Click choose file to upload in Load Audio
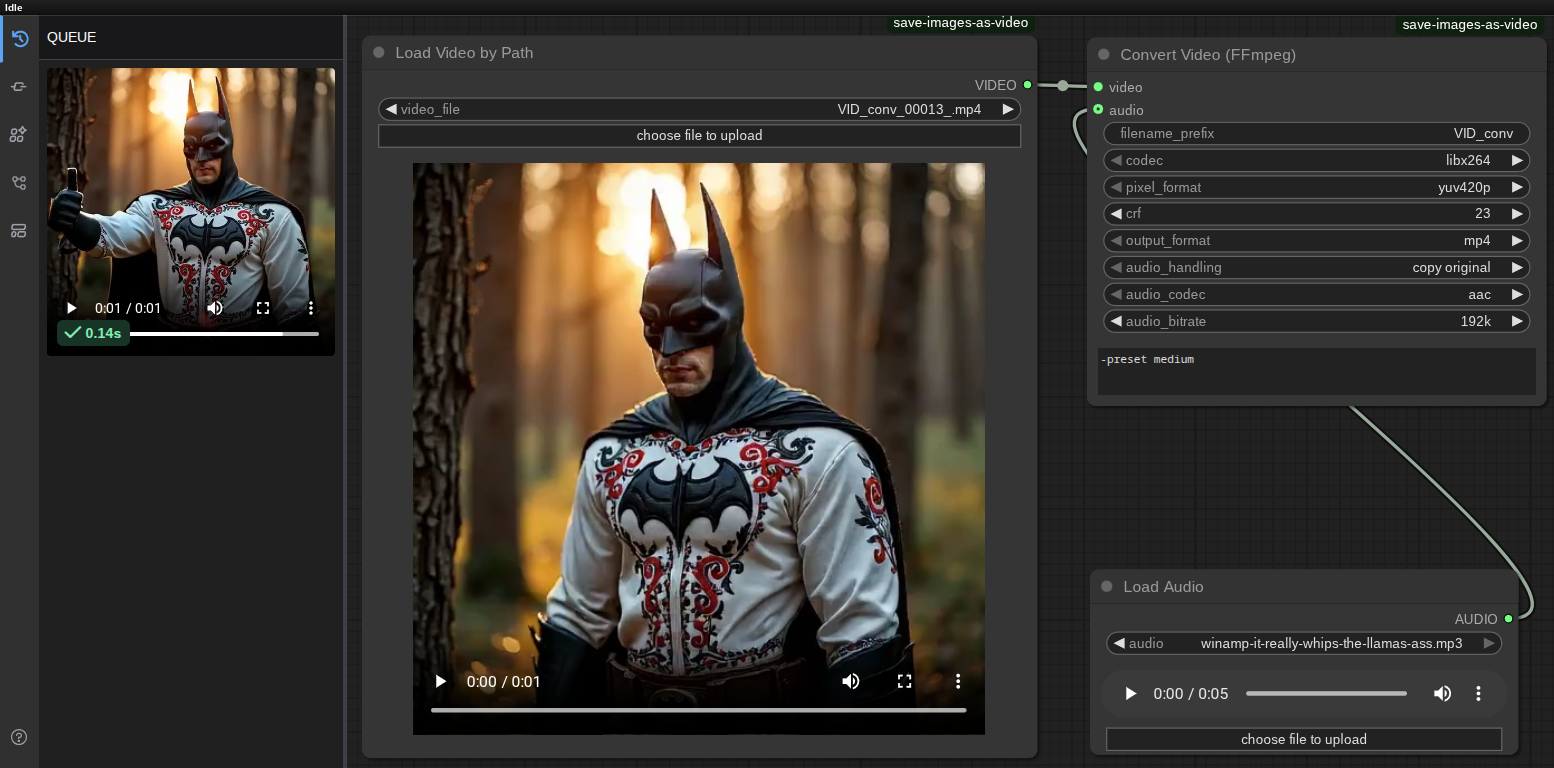The image size is (1554, 768). pos(1304,739)
